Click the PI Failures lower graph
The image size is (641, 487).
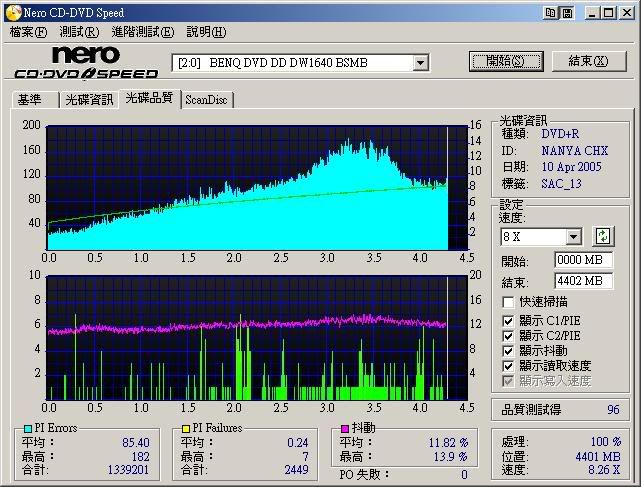tap(257, 338)
